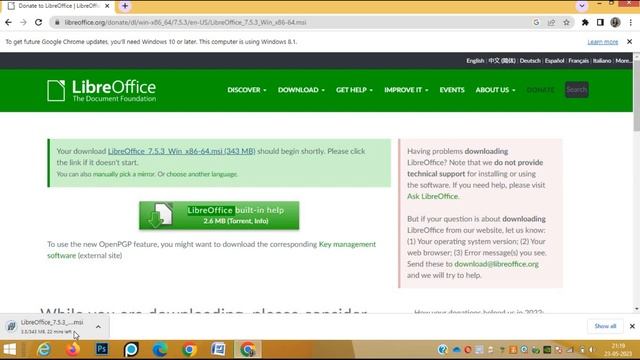Click the address bar URL

(185, 22)
